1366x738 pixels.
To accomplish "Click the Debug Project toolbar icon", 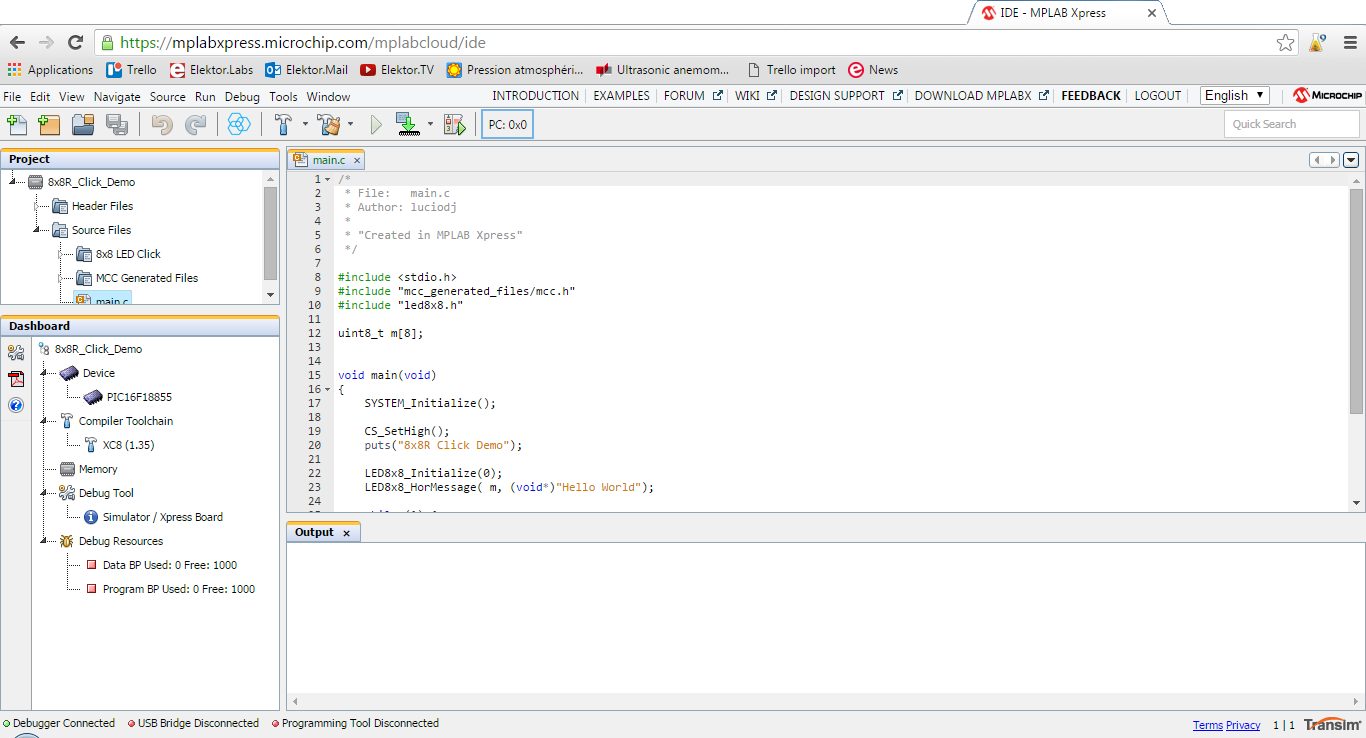I will pos(455,124).
